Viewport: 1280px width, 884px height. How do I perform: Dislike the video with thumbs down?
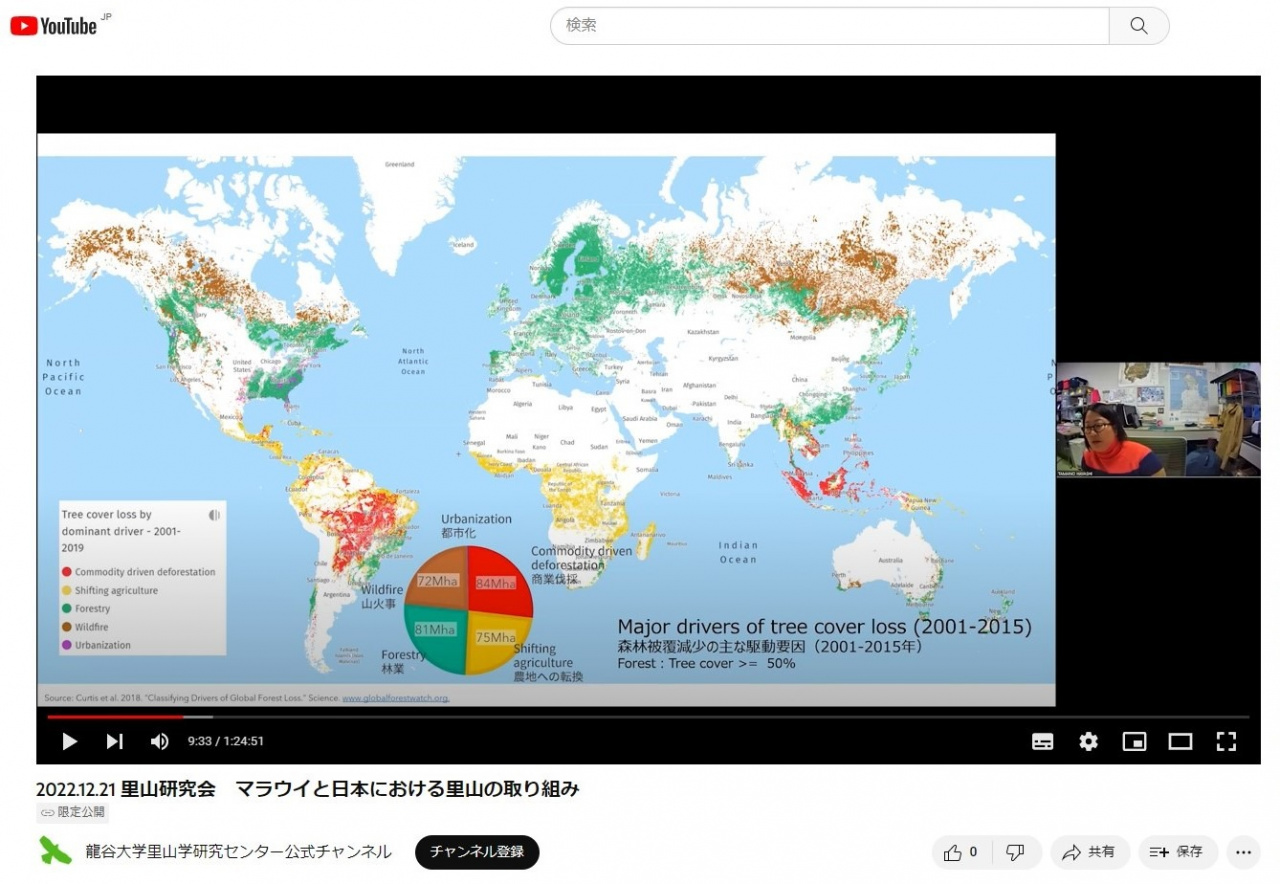[1015, 852]
